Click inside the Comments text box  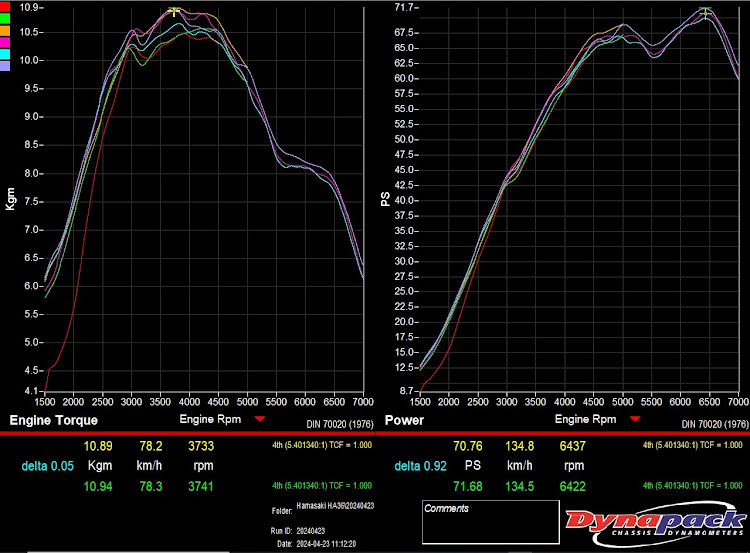(491, 522)
